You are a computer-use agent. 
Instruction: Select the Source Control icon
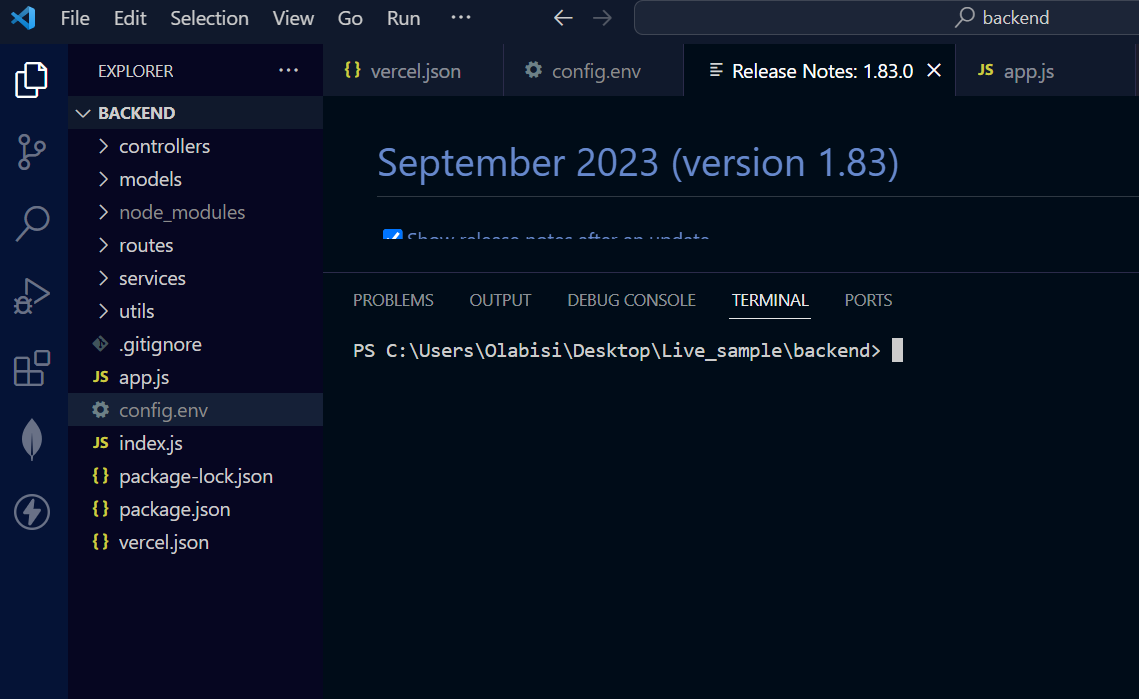pyautogui.click(x=31, y=152)
